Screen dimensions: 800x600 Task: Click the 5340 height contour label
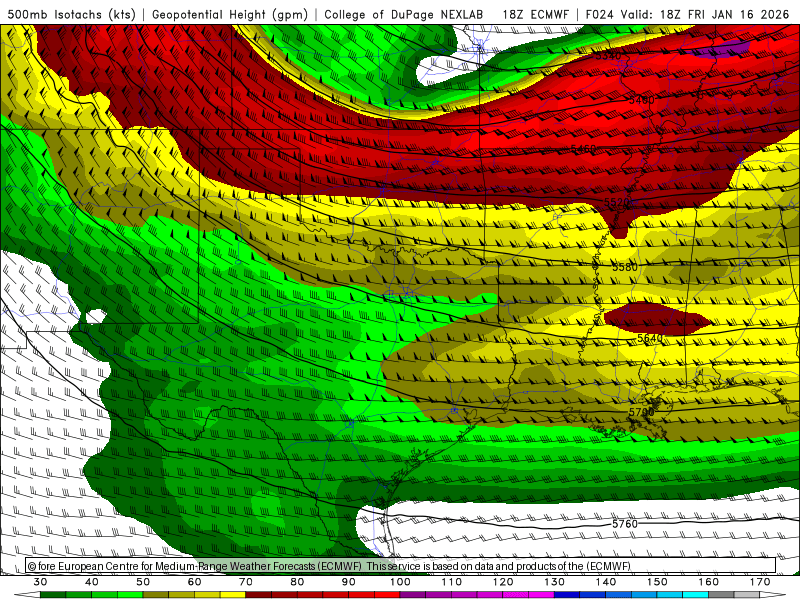[608, 56]
